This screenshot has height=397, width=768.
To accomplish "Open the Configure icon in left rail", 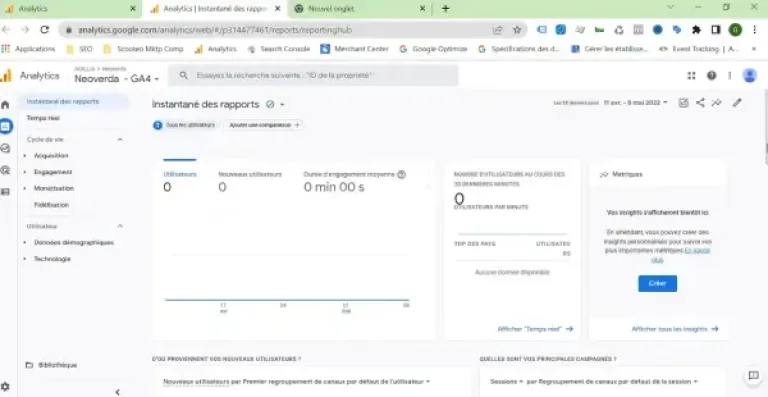I will pyautogui.click(x=5, y=192).
